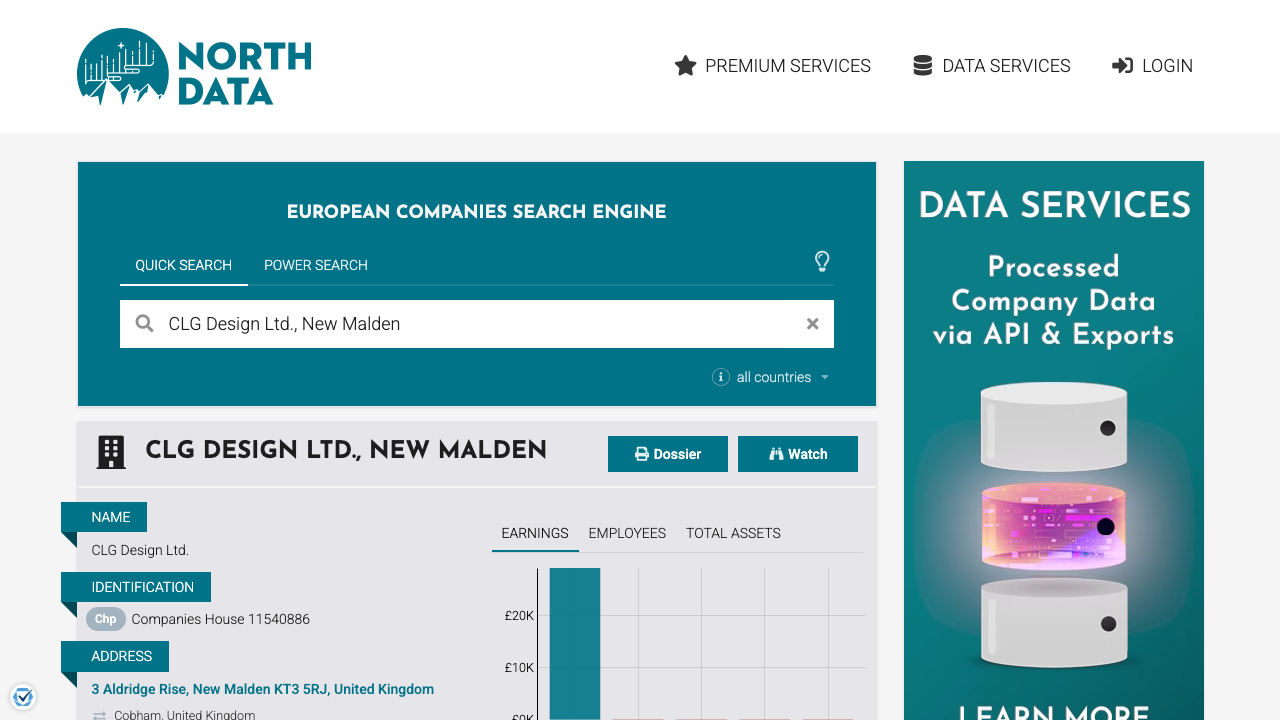Switch to the Quick Search tab
This screenshot has width=1280, height=720.
(184, 265)
